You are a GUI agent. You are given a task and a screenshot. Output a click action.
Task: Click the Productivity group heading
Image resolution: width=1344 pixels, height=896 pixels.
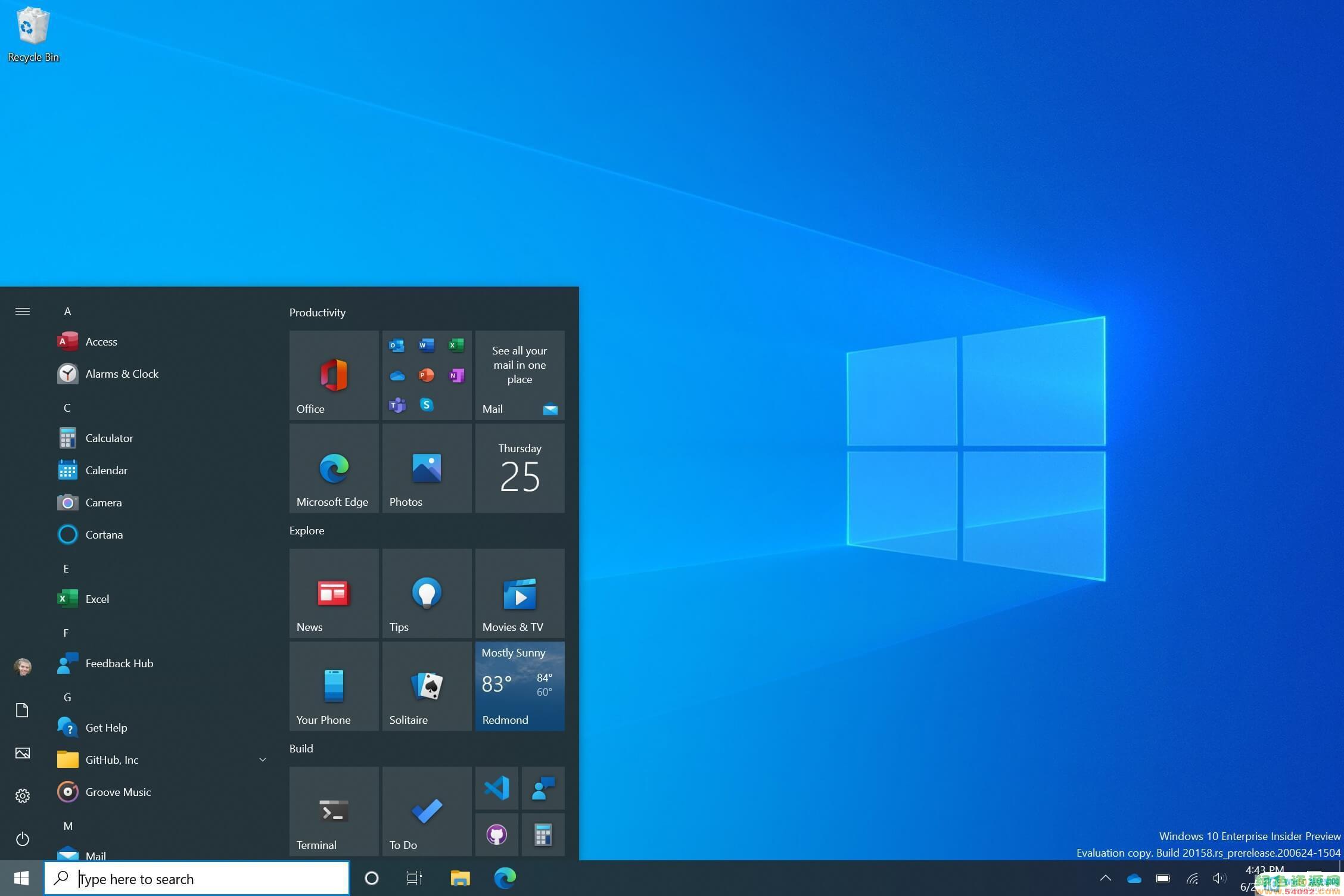318,312
